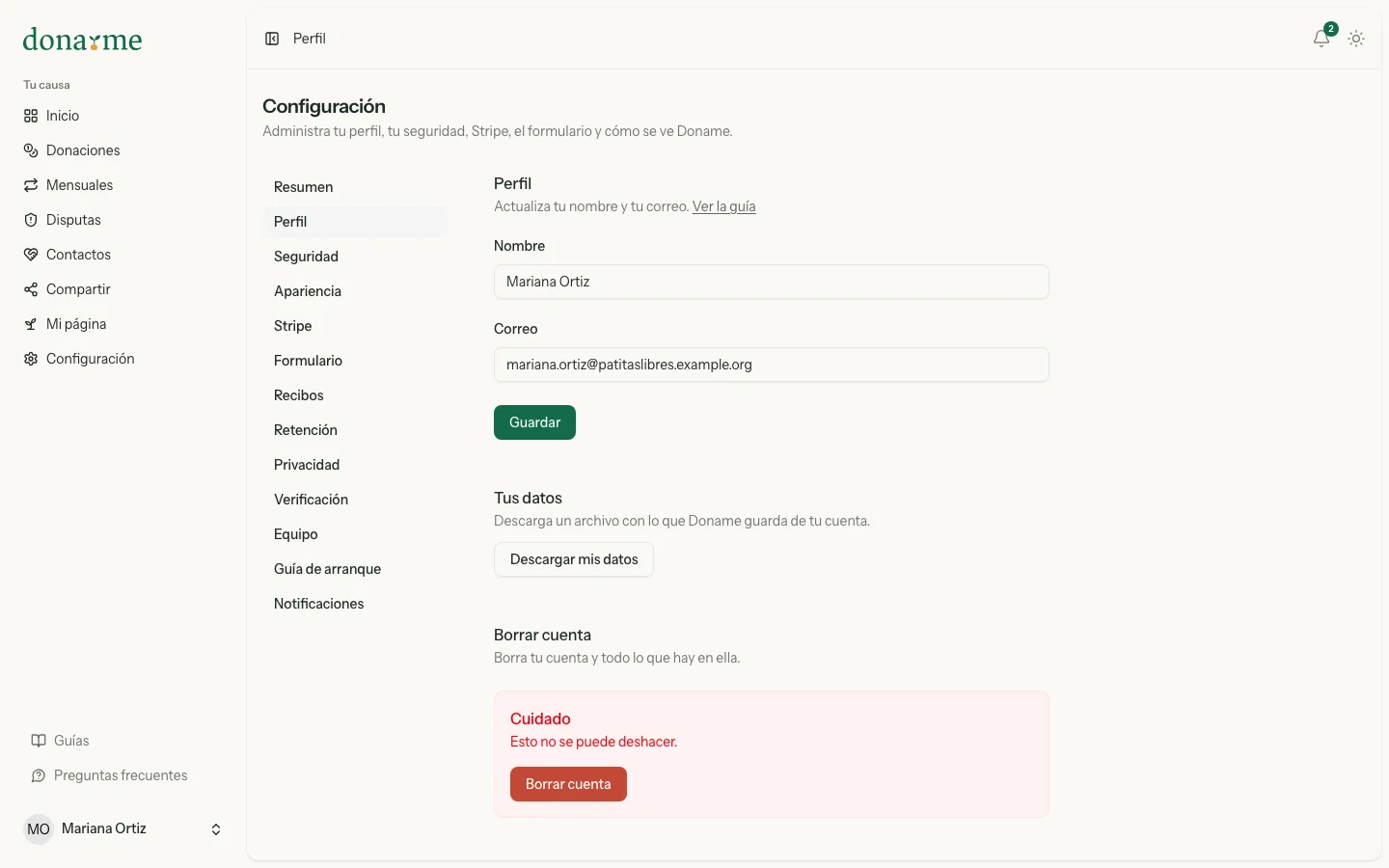The width and height of the screenshot is (1389, 868).
Task: Open Preguntas frecuentes link
Action: point(123,775)
